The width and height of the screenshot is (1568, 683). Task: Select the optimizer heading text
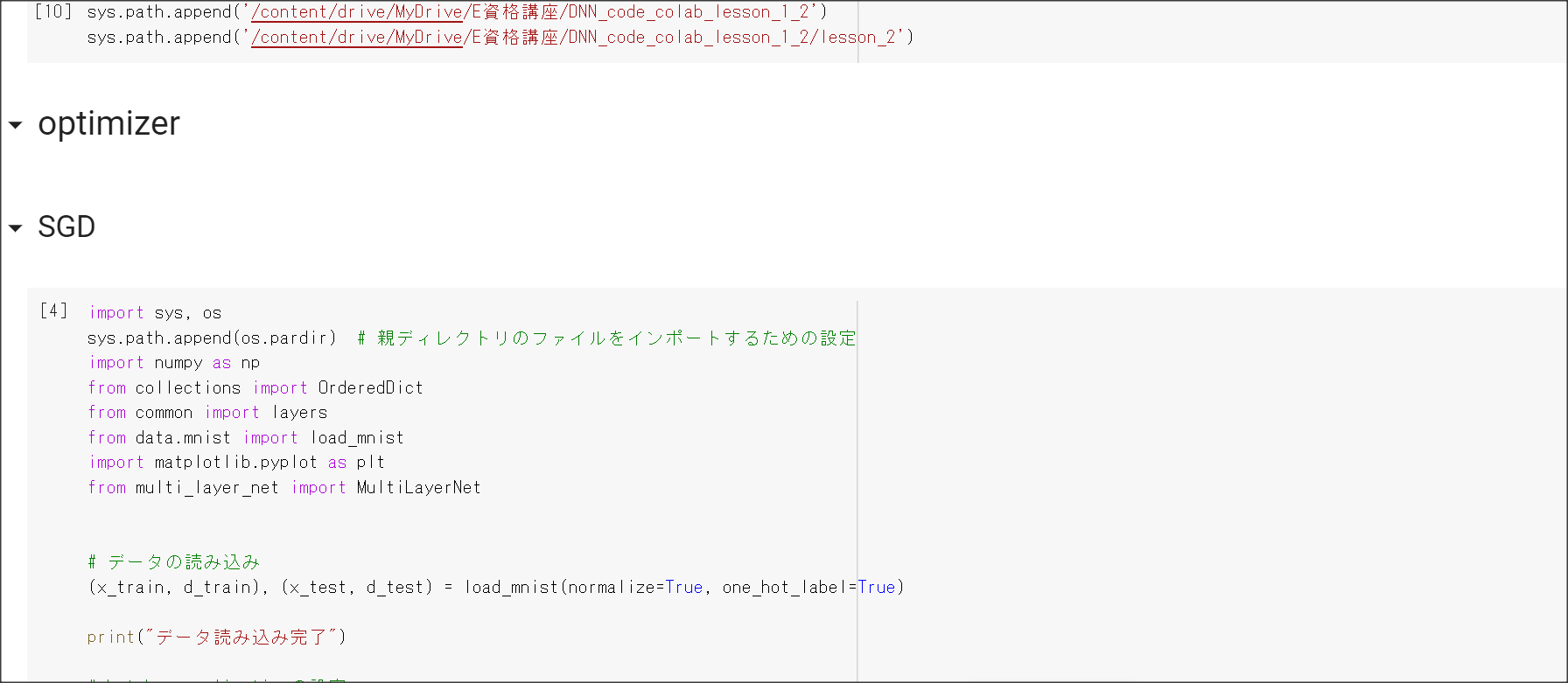(109, 123)
